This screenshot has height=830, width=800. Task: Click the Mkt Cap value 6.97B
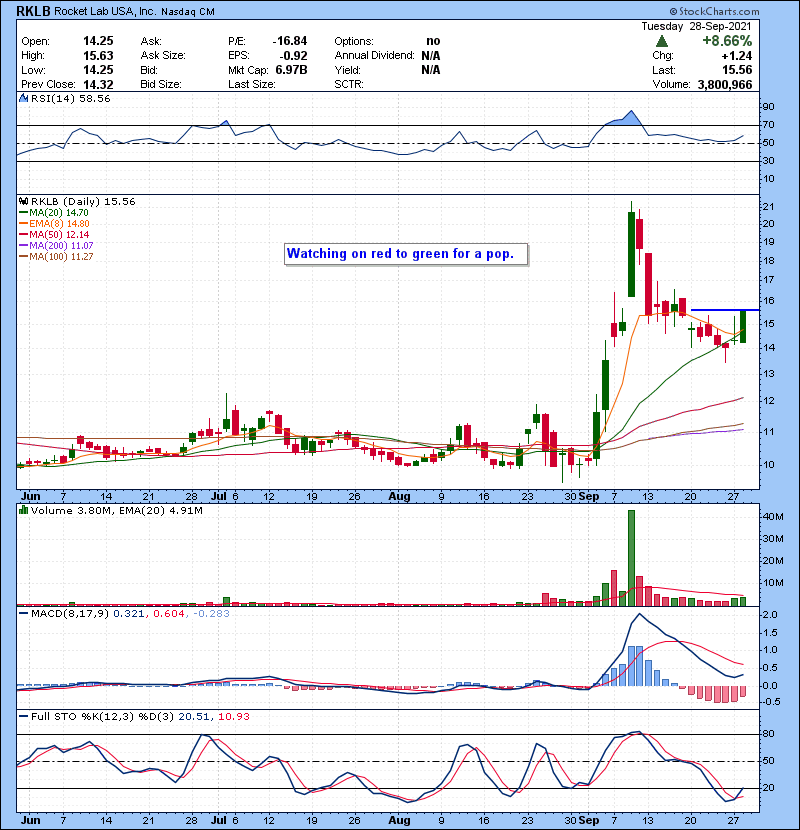(291, 70)
